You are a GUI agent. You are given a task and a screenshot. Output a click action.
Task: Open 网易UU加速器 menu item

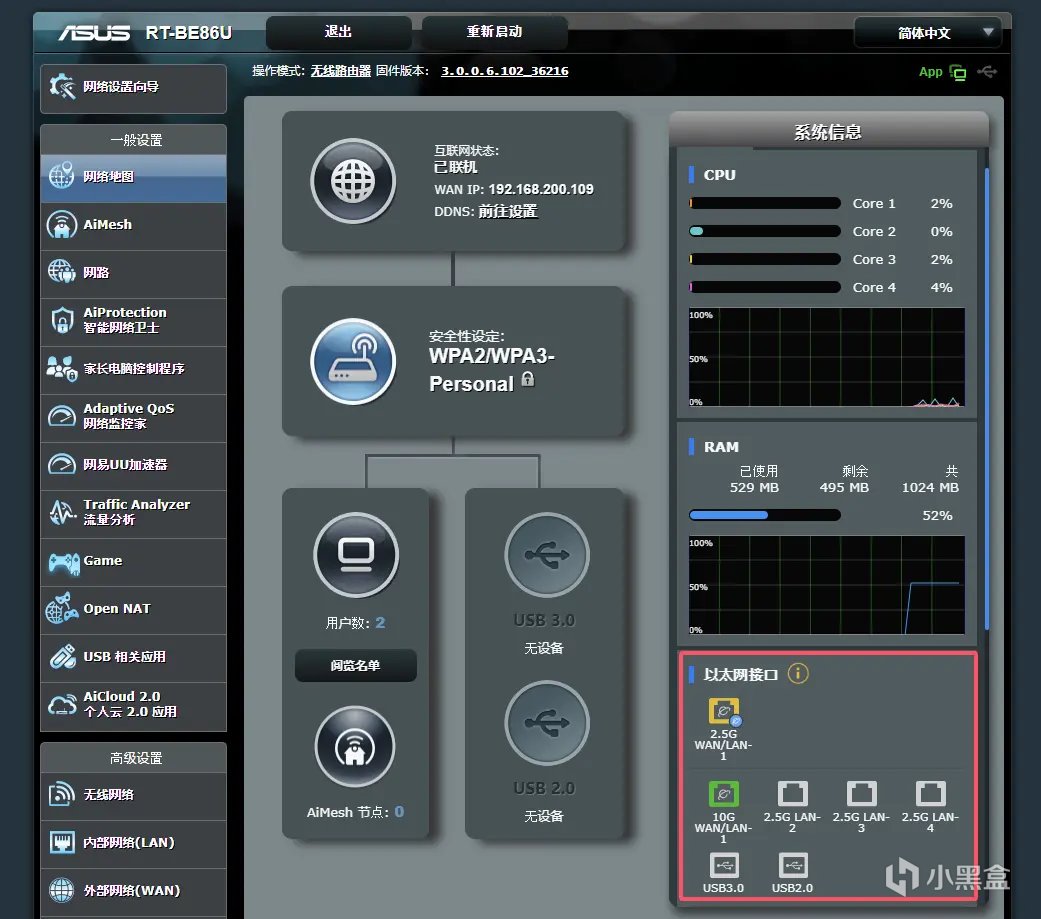click(133, 465)
